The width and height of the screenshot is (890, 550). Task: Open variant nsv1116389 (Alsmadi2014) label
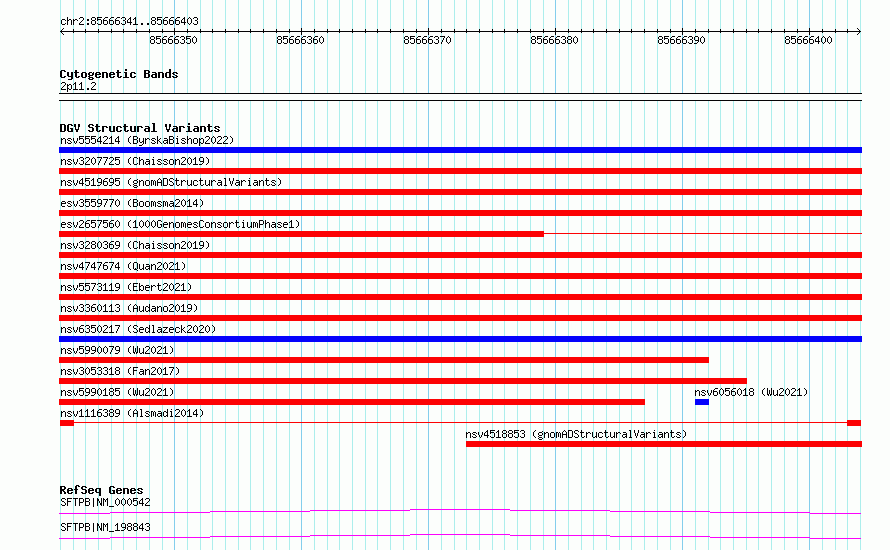click(132, 413)
